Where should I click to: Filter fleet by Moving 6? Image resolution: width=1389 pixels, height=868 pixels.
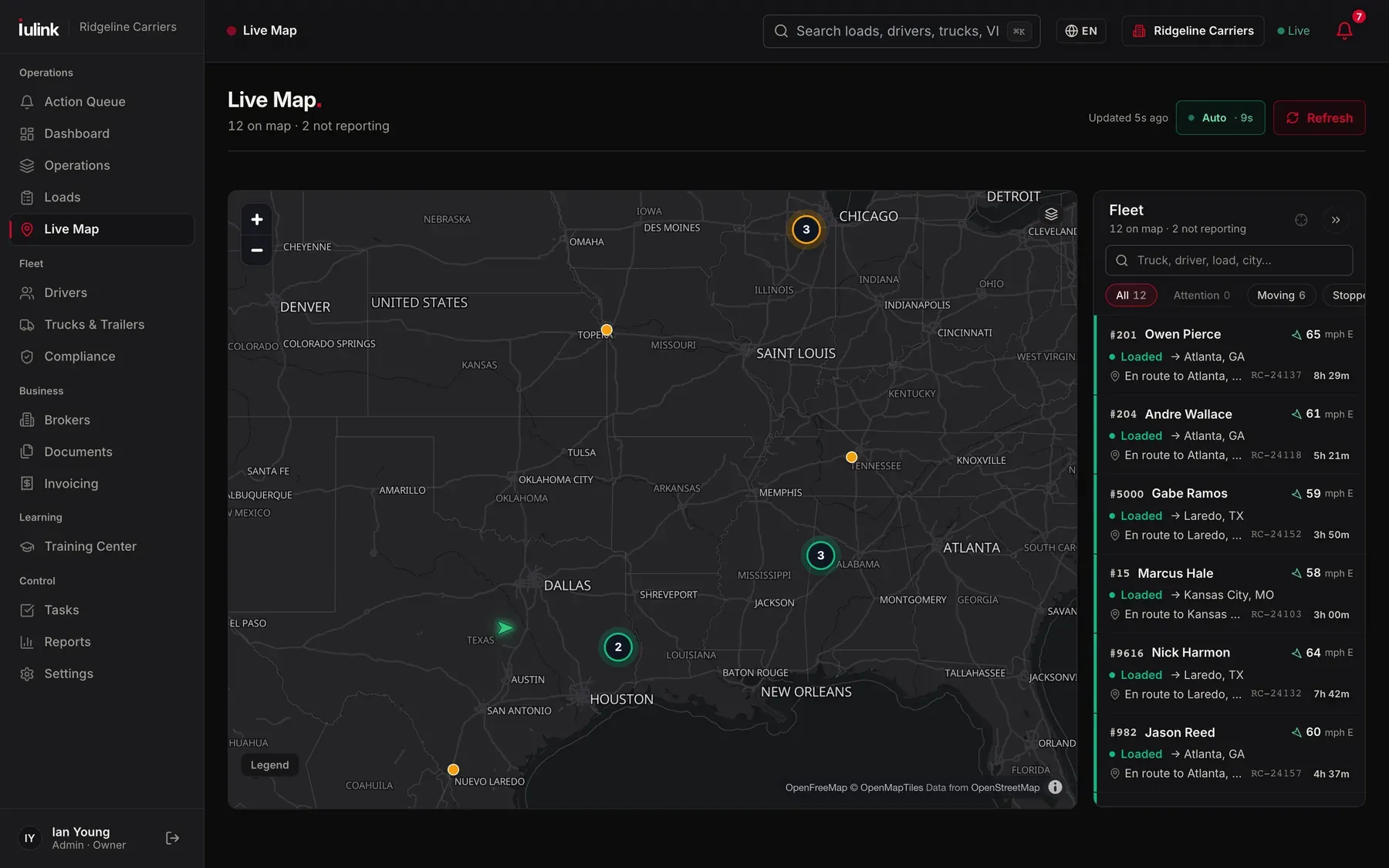click(x=1281, y=296)
